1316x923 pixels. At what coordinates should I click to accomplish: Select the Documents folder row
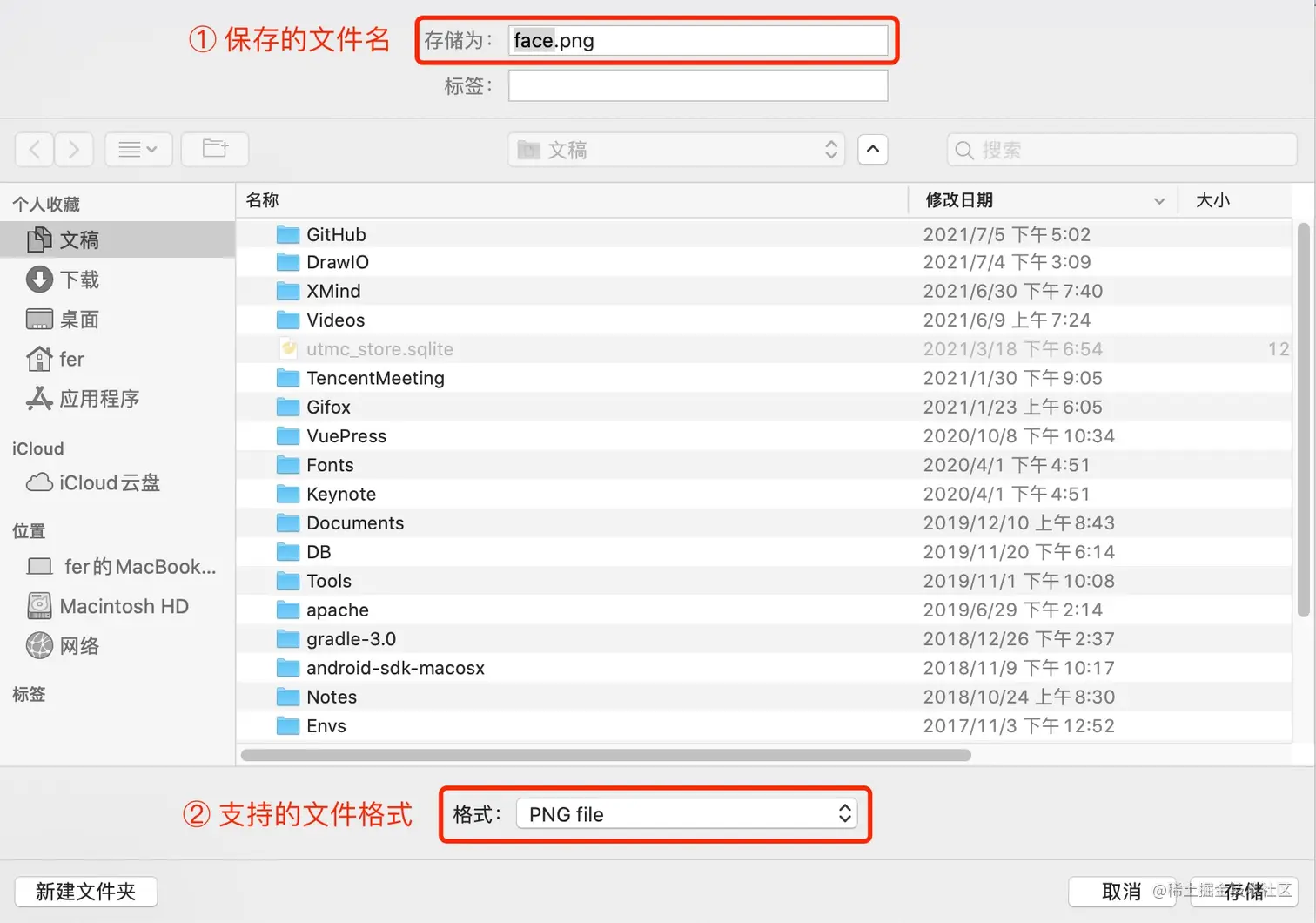[x=764, y=523]
